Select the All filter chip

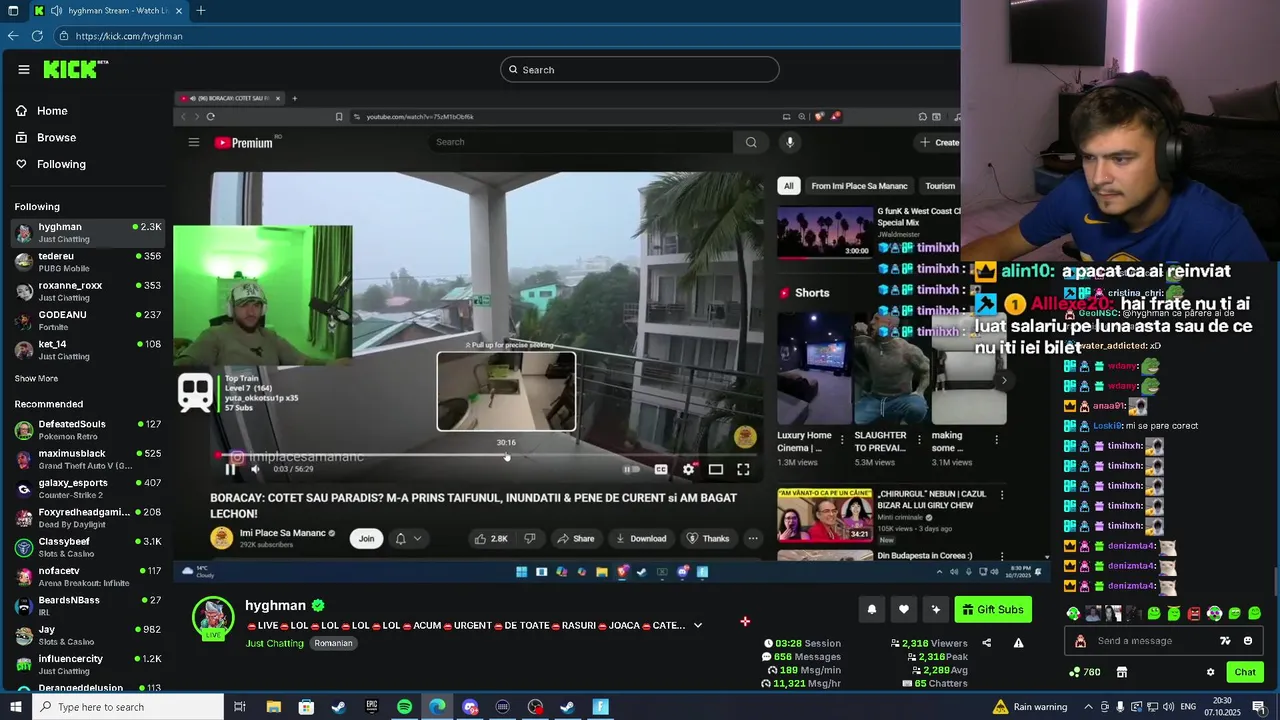[x=789, y=186]
